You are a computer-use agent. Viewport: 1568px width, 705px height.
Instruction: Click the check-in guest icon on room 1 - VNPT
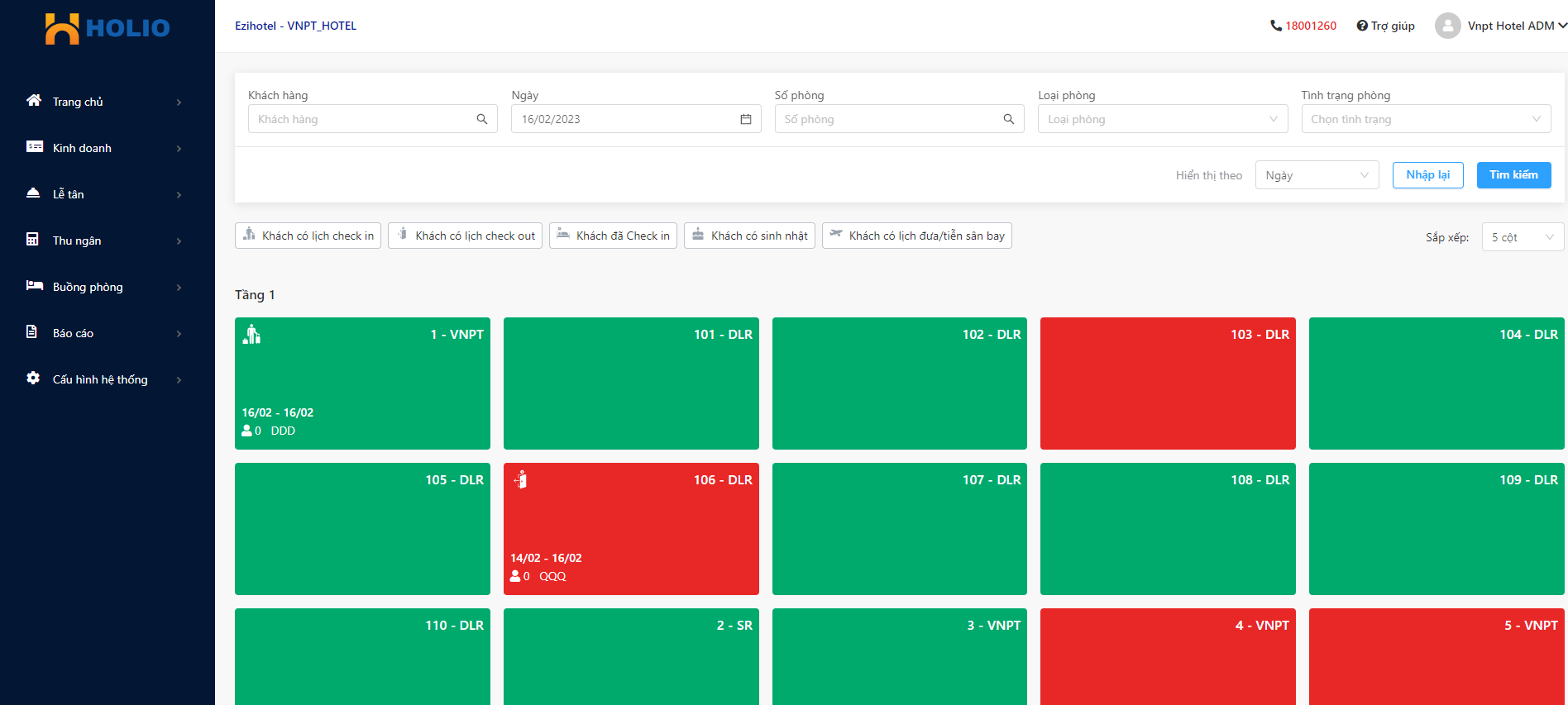[252, 335]
